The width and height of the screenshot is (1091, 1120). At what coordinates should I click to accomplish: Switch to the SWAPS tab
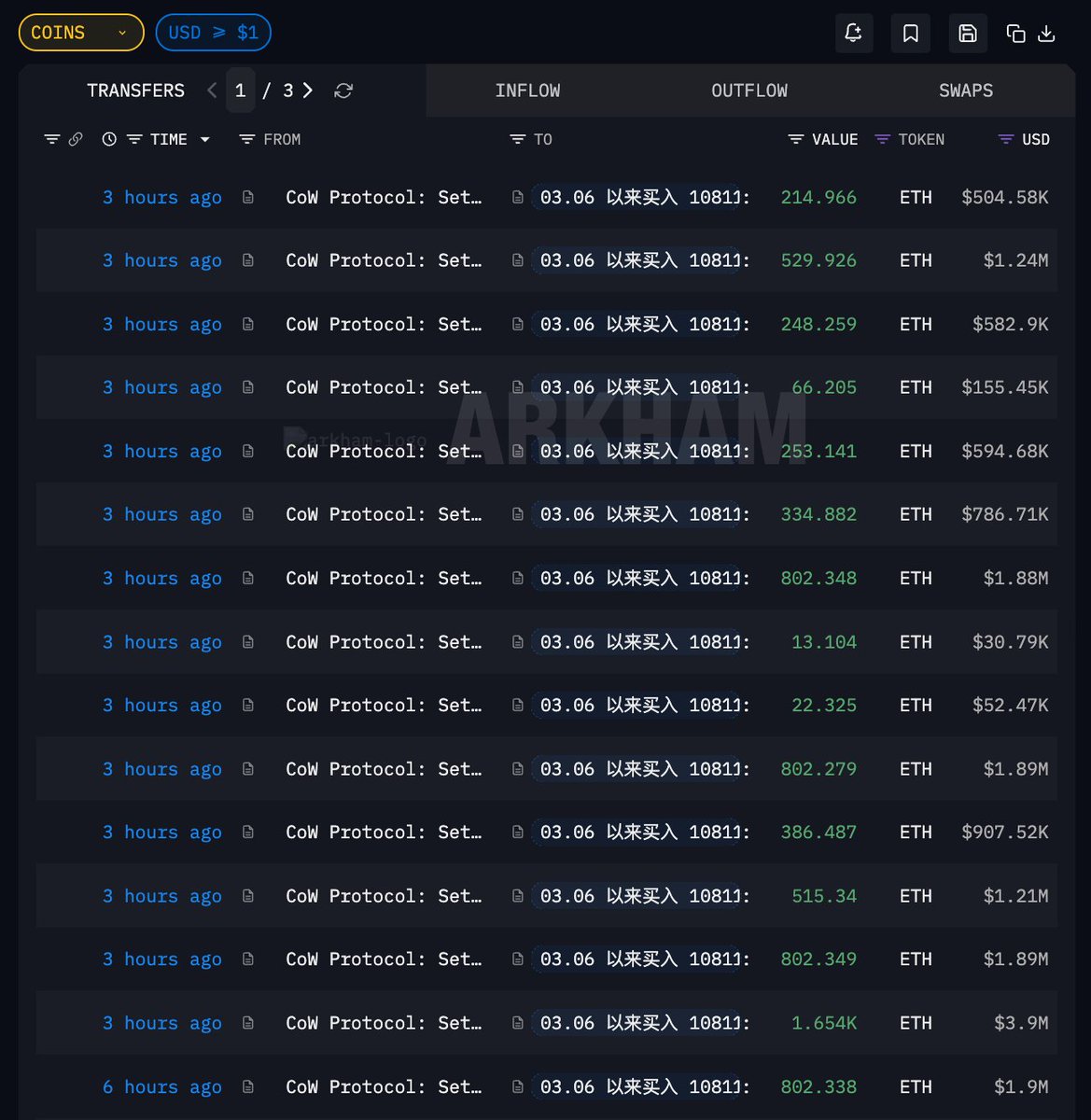tap(966, 91)
